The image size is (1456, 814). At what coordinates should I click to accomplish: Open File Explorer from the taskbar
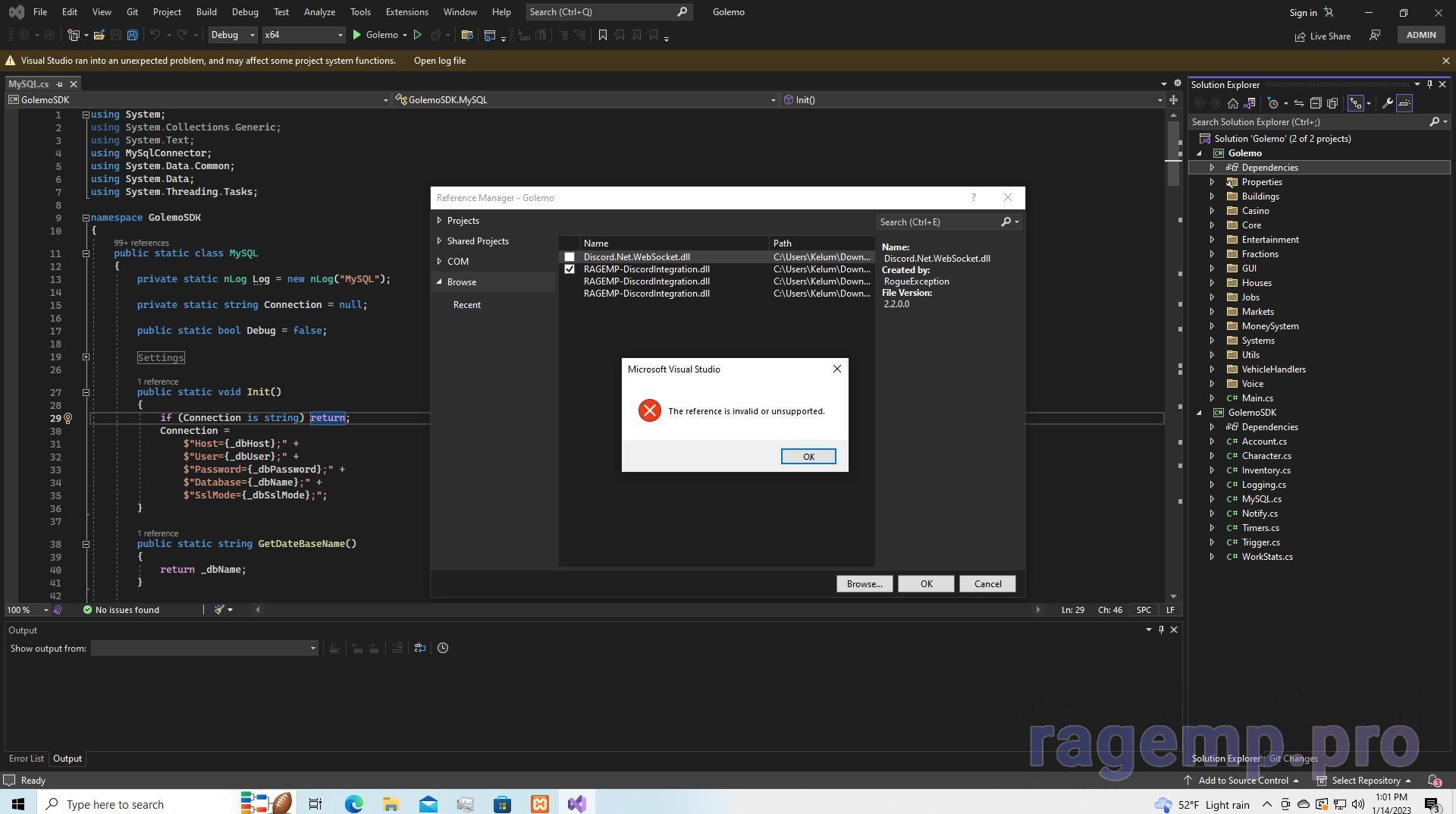click(x=391, y=804)
